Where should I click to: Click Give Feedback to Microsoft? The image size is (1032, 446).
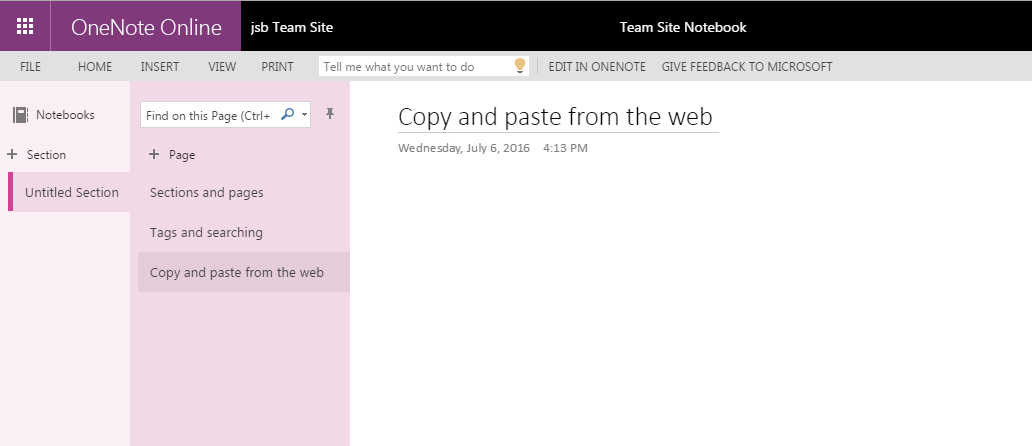pos(747,66)
